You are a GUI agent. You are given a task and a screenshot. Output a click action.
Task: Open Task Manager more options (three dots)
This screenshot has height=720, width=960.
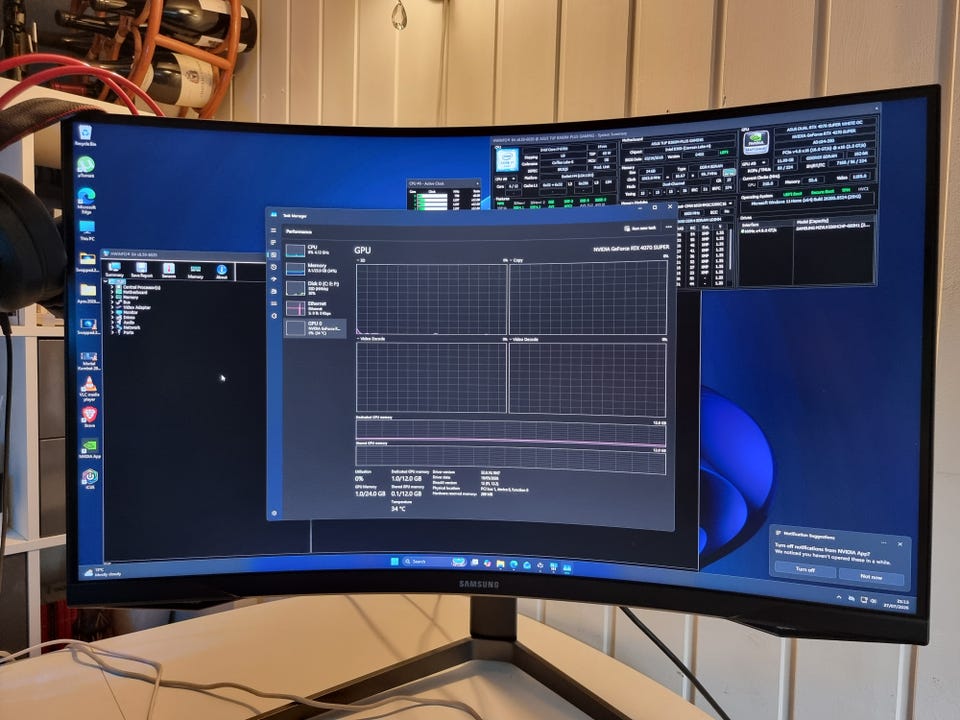(668, 227)
